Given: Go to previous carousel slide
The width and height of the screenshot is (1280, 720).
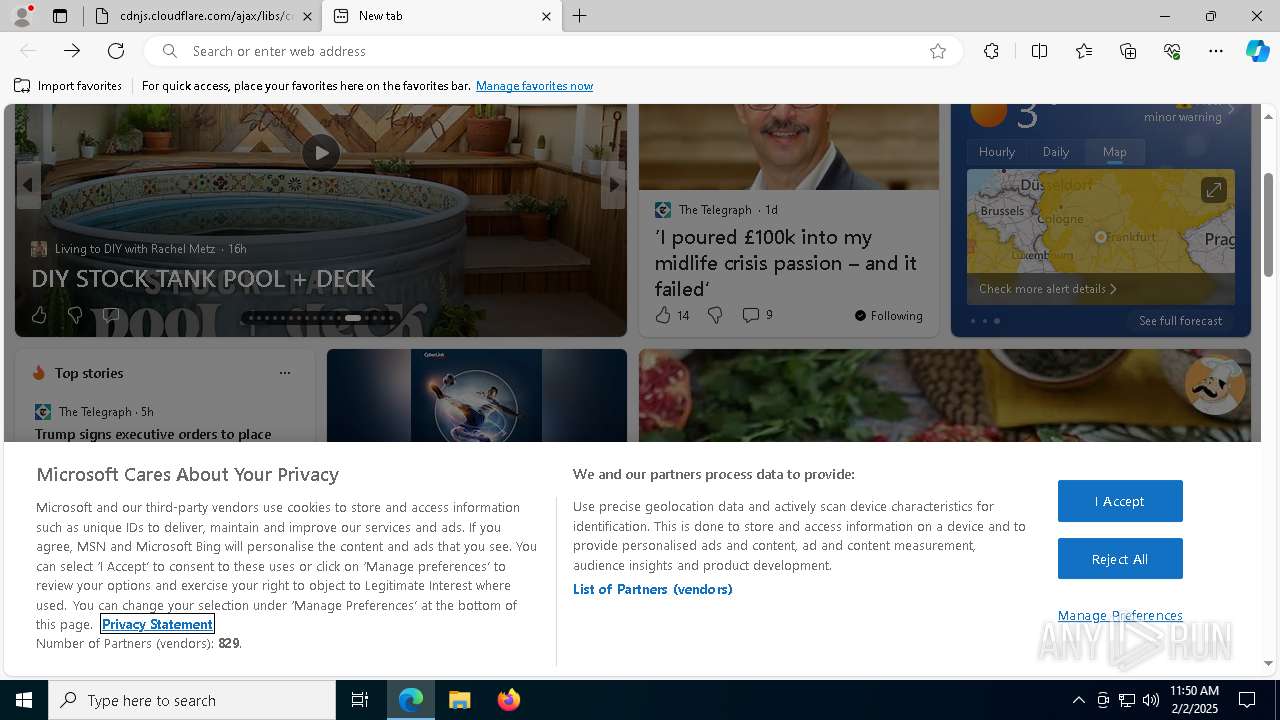Looking at the screenshot, I should [x=28, y=185].
